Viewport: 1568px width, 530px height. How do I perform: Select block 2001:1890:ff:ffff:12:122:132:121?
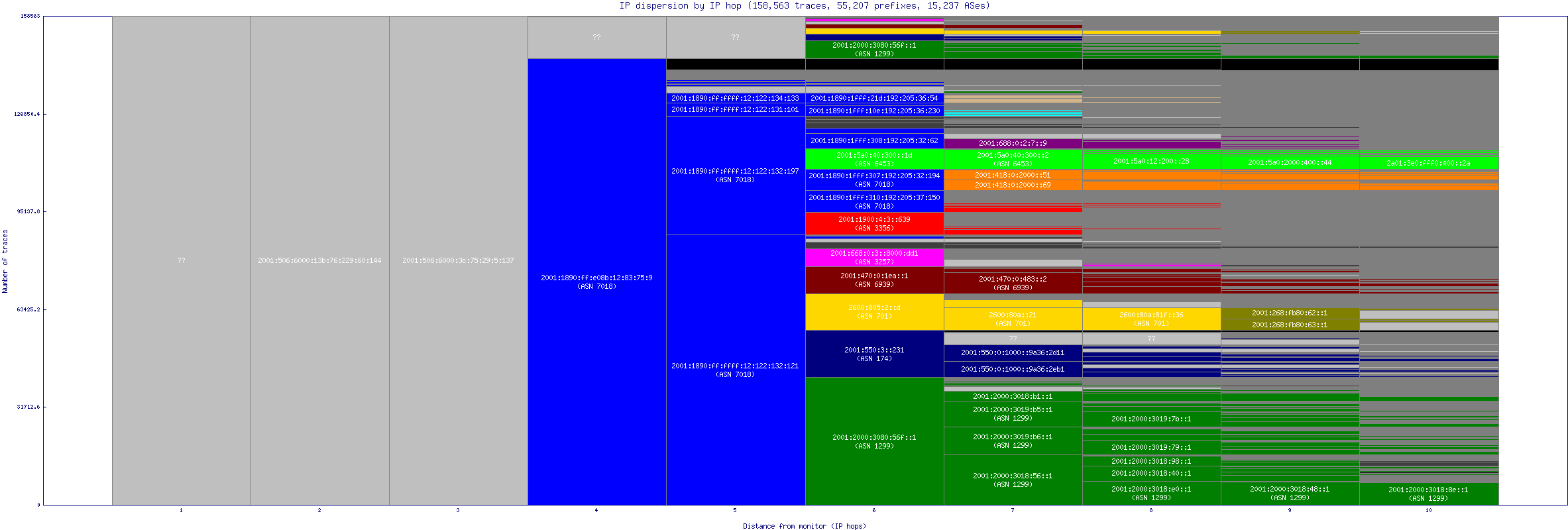tap(735, 370)
